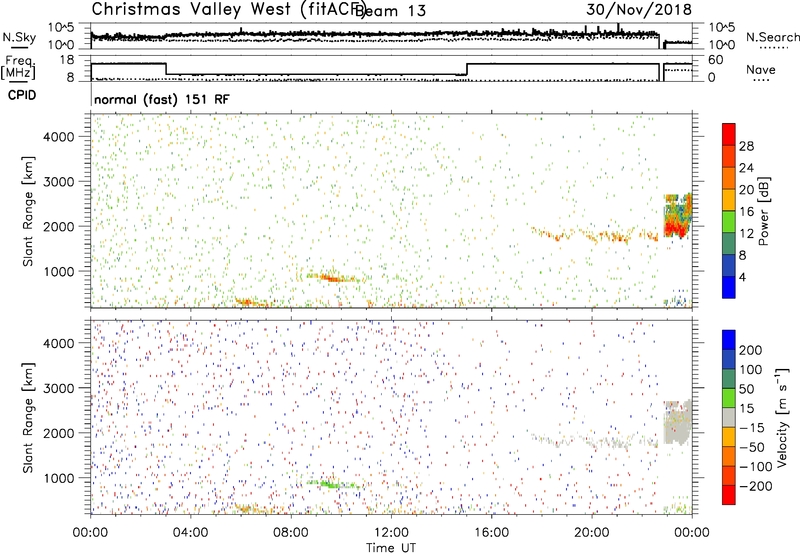Click the '1000' tick in the velocity panel
800x554 pixels.
coord(59,478)
